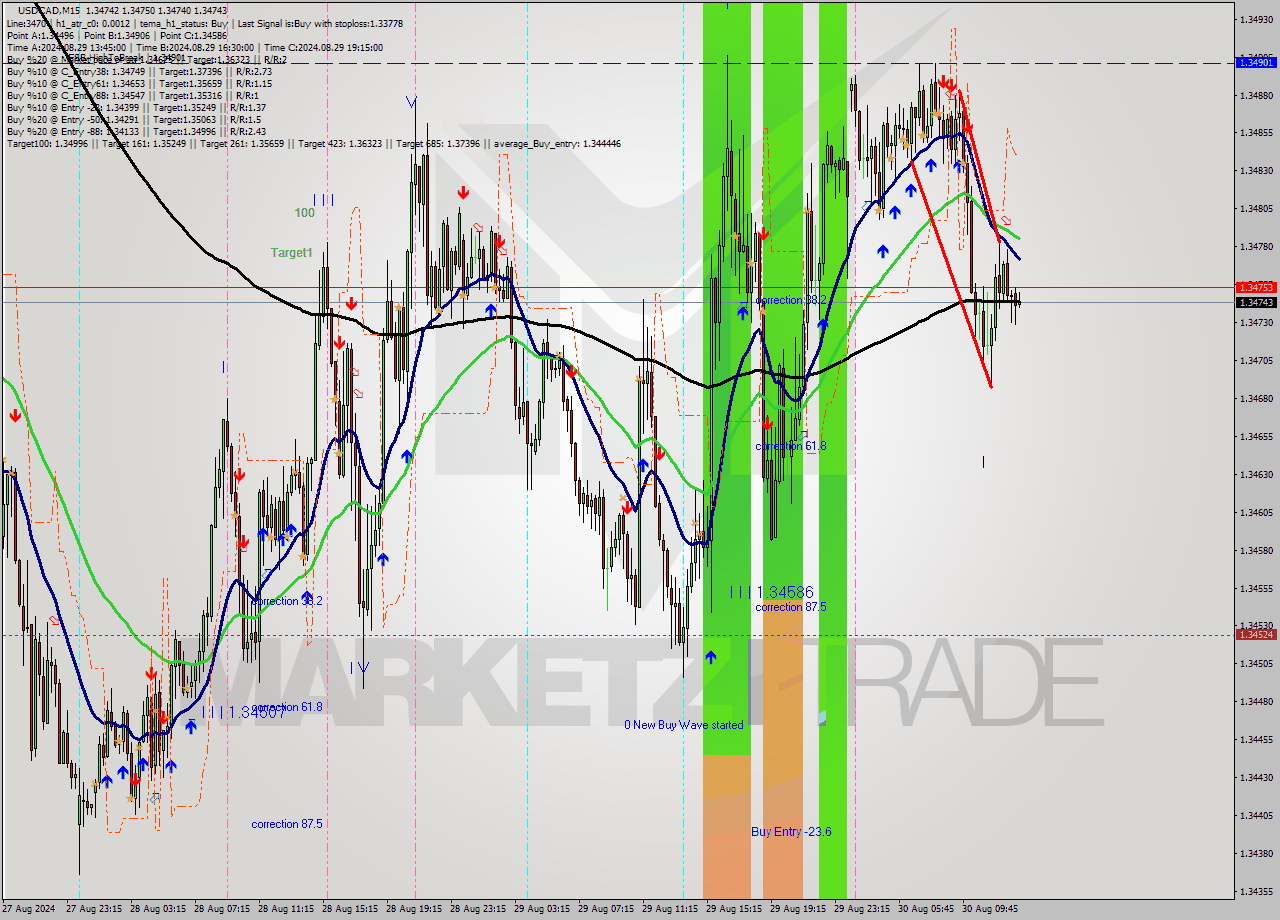The width and height of the screenshot is (1280, 920).
Task: Click the '28 Aug 15:15' time axis label
Action: pyautogui.click(x=350, y=909)
